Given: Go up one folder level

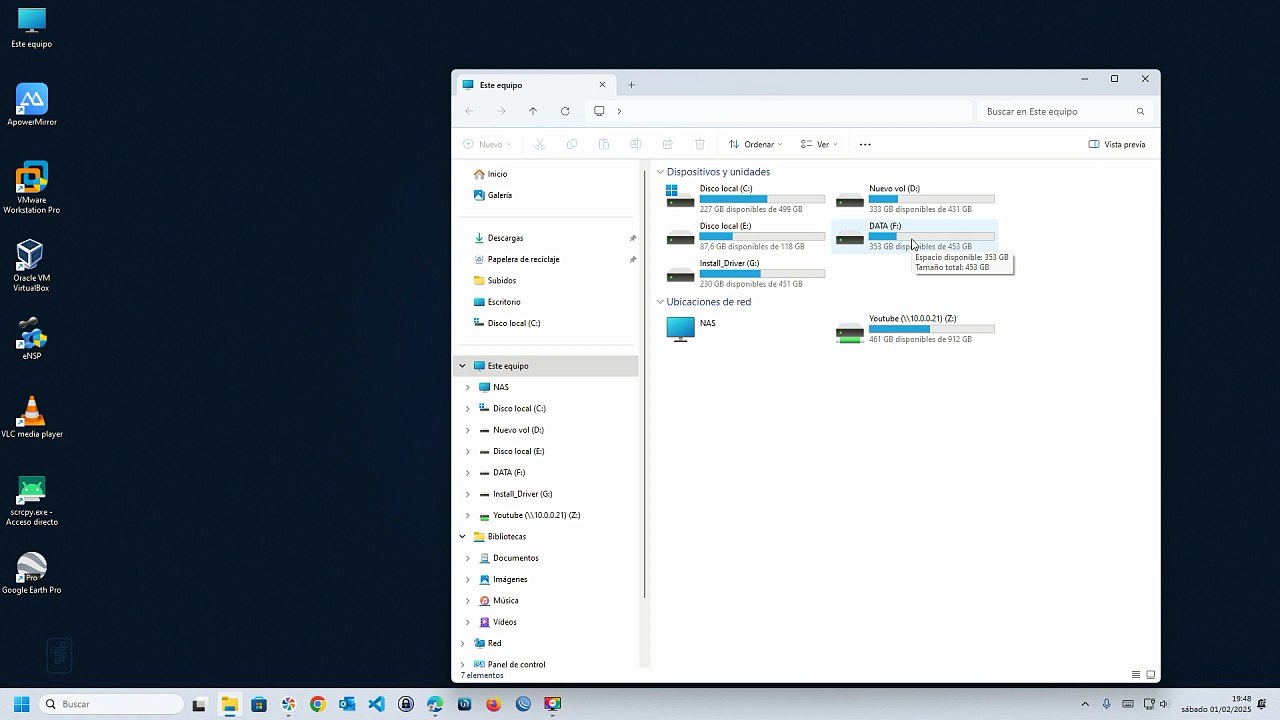Looking at the screenshot, I should (533, 111).
